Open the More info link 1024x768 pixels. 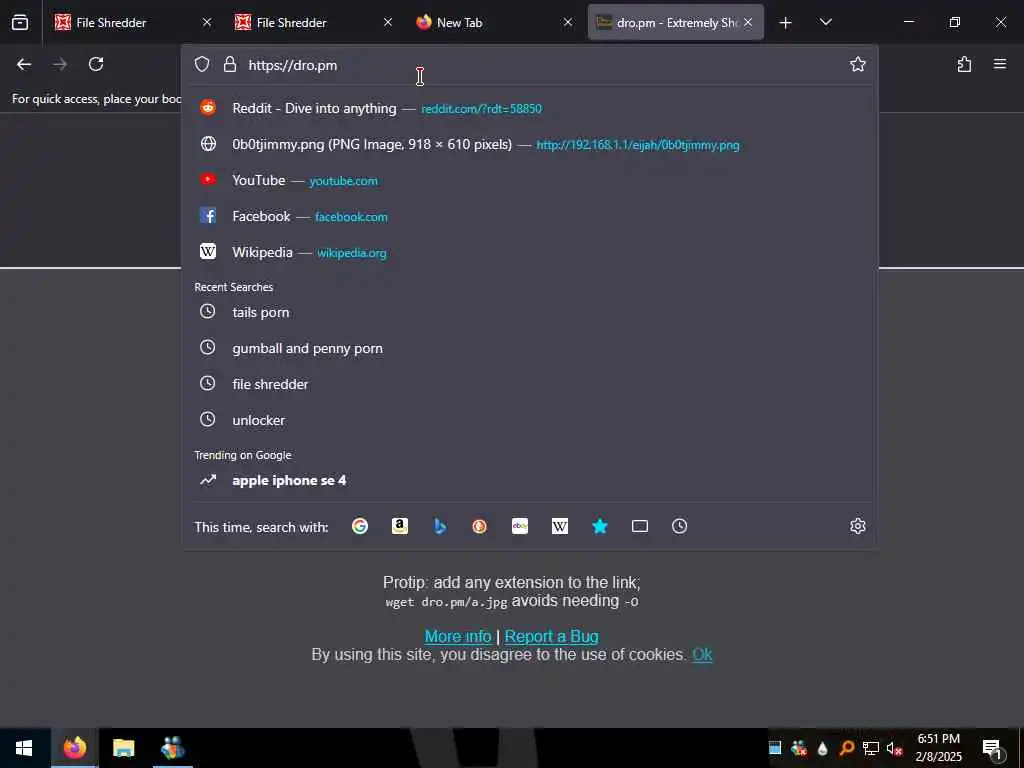coord(458,636)
